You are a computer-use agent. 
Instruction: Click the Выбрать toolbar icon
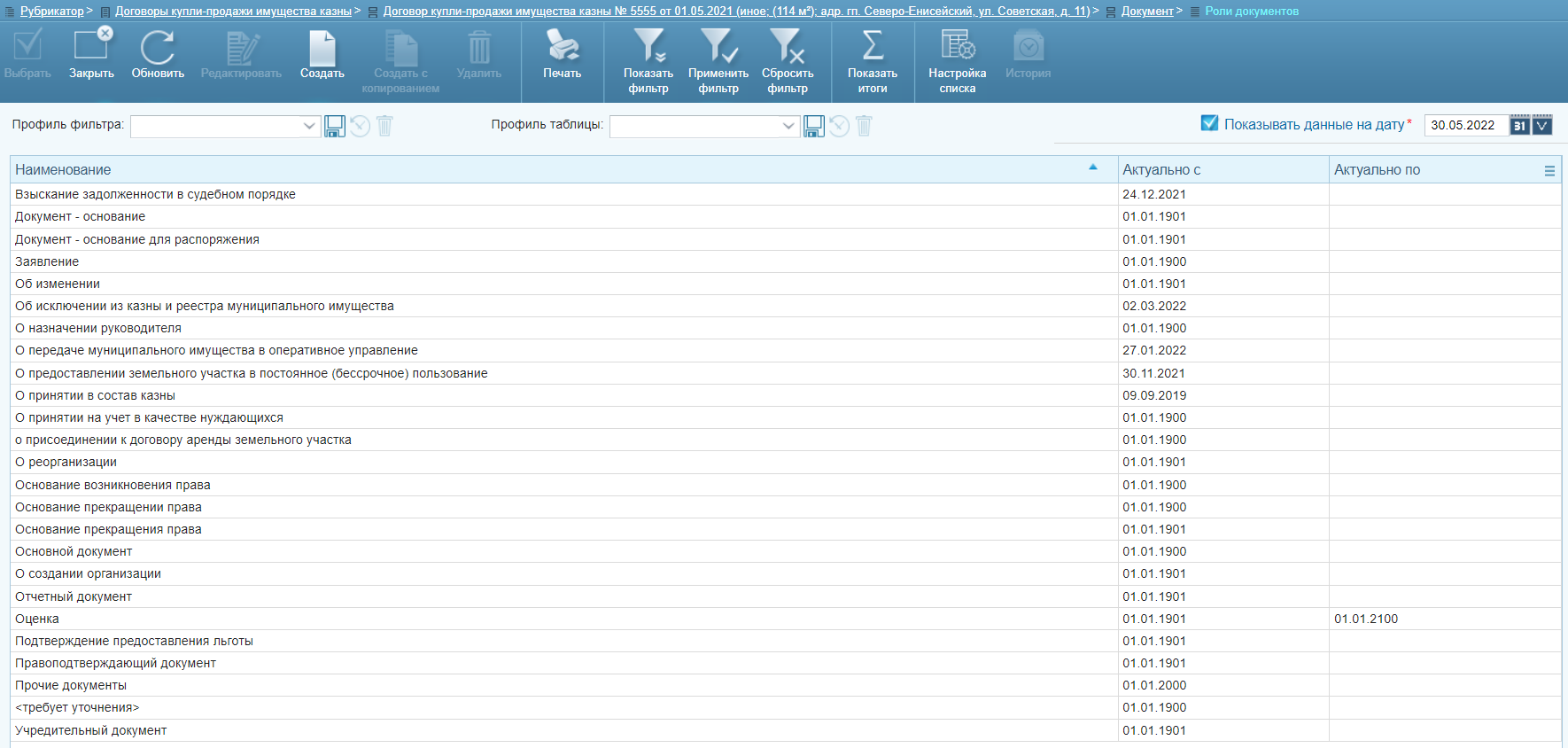[x=27, y=47]
